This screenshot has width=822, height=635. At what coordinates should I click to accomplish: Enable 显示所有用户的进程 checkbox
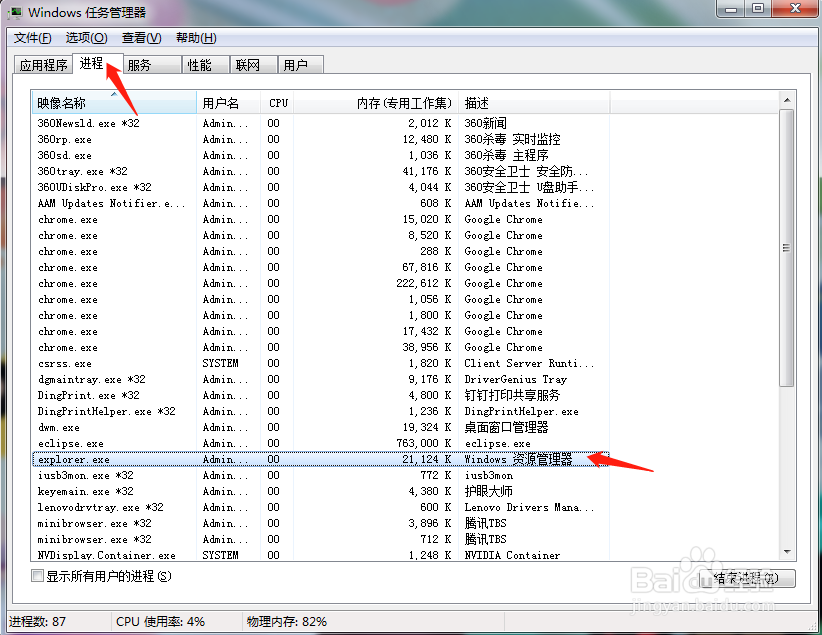[37, 576]
